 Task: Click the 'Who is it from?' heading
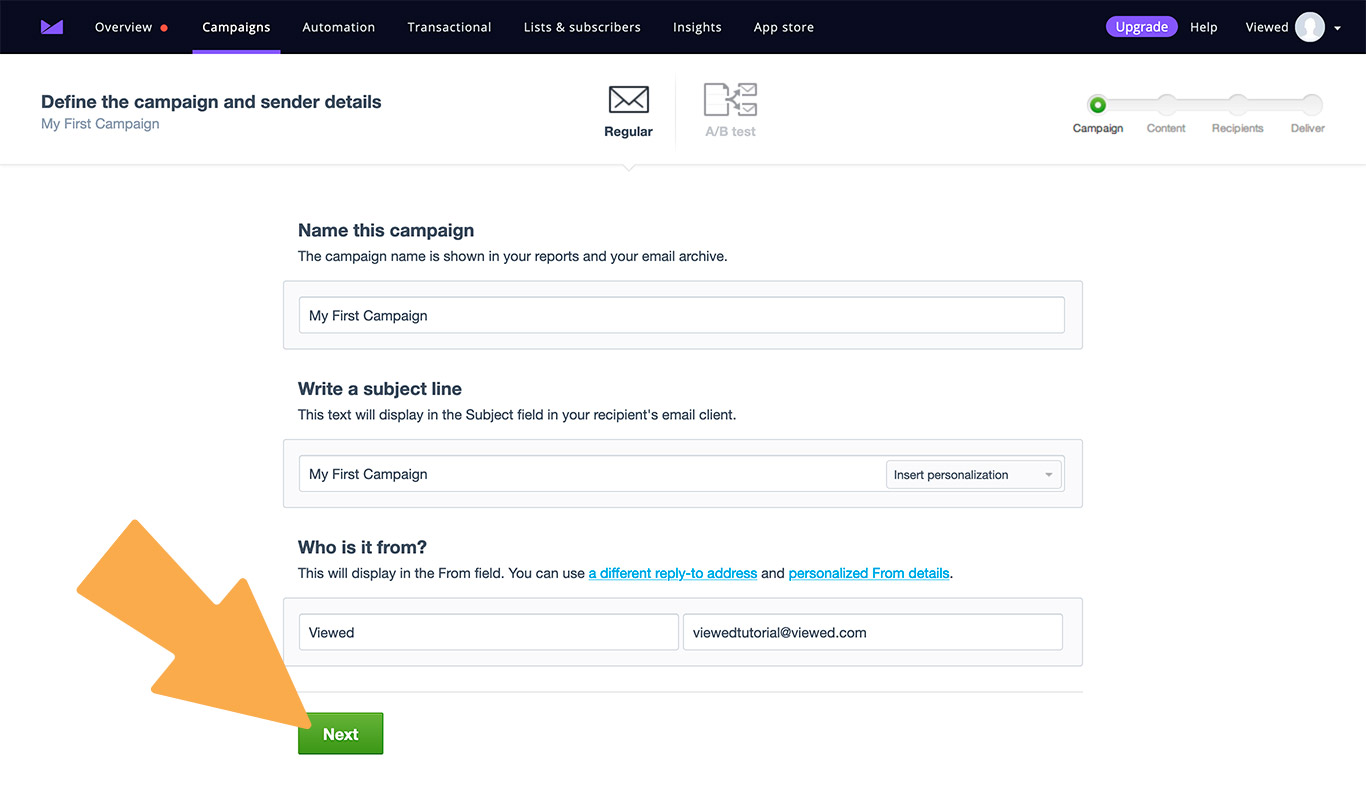coord(362,547)
